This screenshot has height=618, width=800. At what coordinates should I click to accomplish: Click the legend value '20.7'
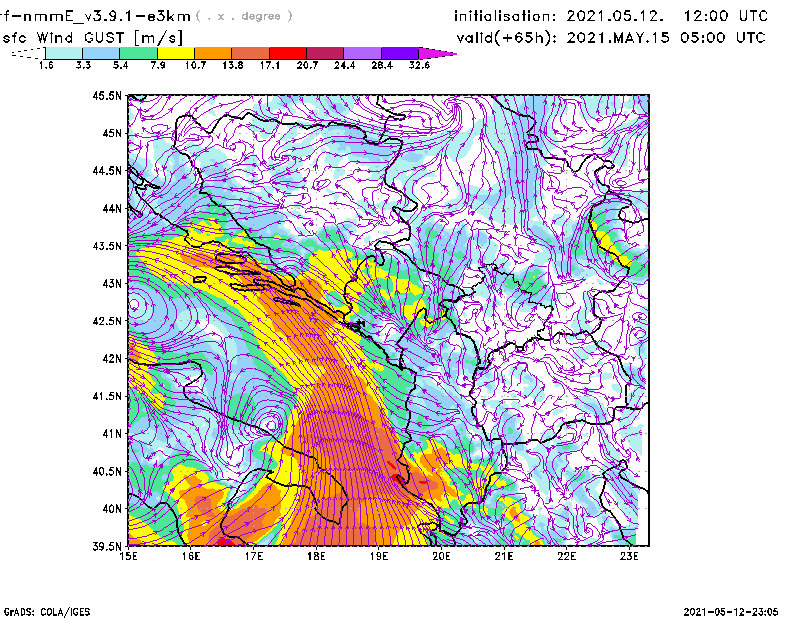coord(307,65)
